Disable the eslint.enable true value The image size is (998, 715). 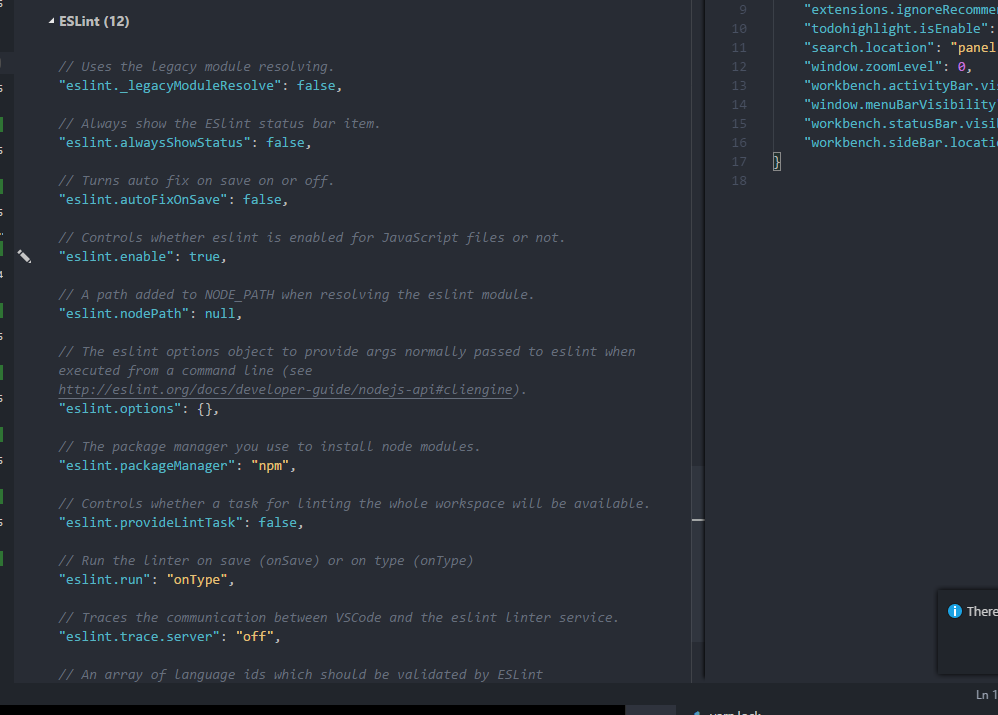pos(204,256)
